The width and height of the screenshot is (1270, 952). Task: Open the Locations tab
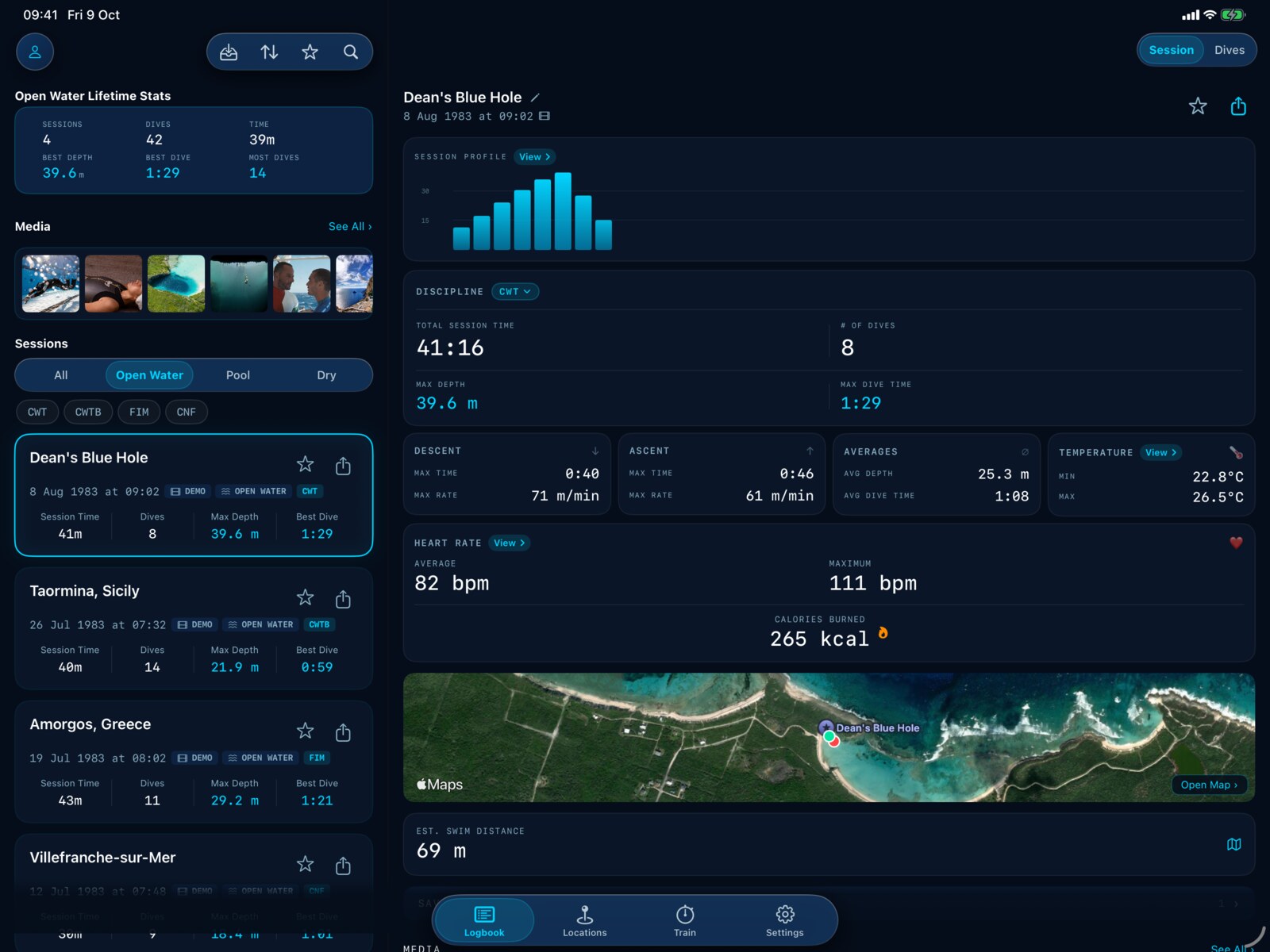pos(585,921)
